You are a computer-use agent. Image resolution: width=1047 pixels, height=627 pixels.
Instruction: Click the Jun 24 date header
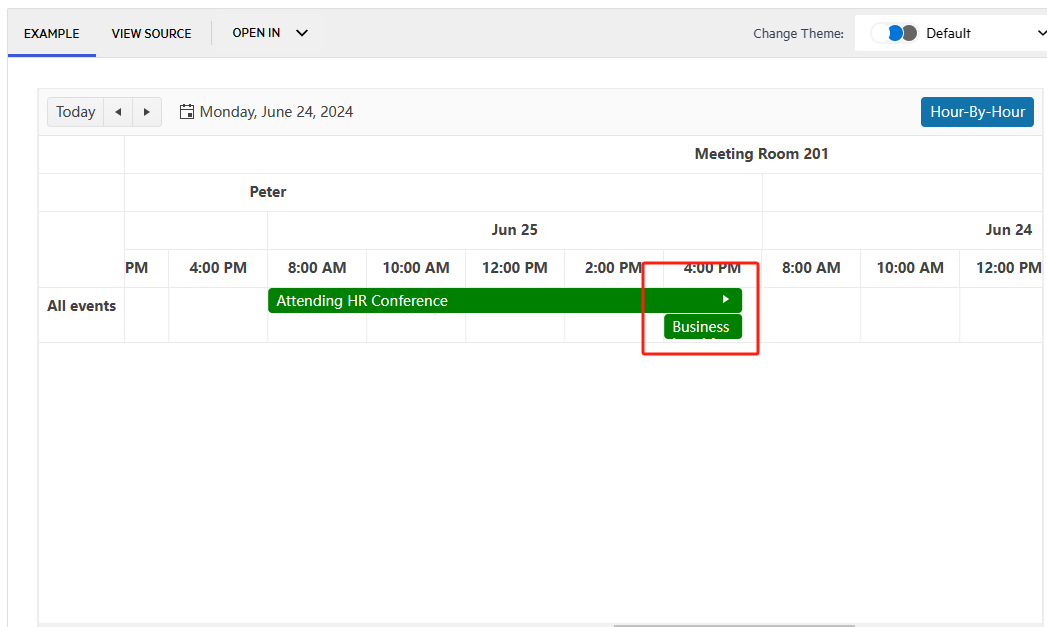(x=1009, y=229)
